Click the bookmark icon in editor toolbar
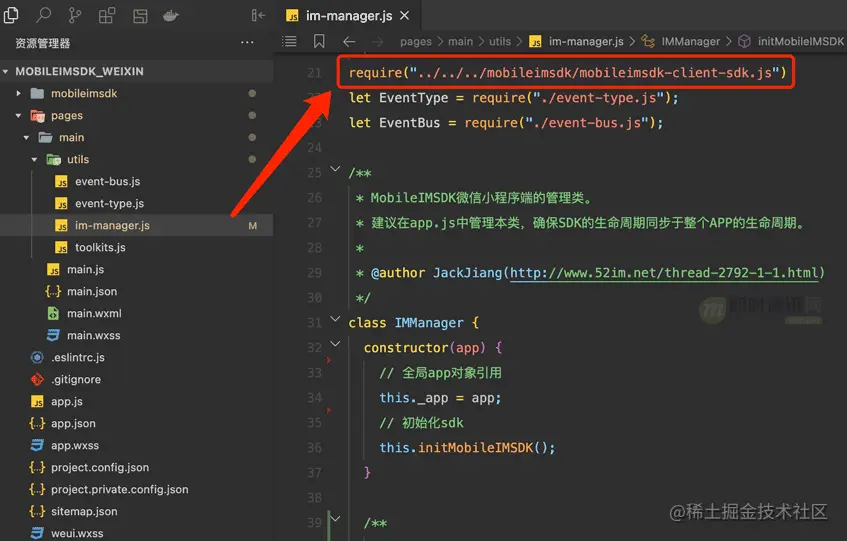Screen dimensions: 847x541 (319, 41)
